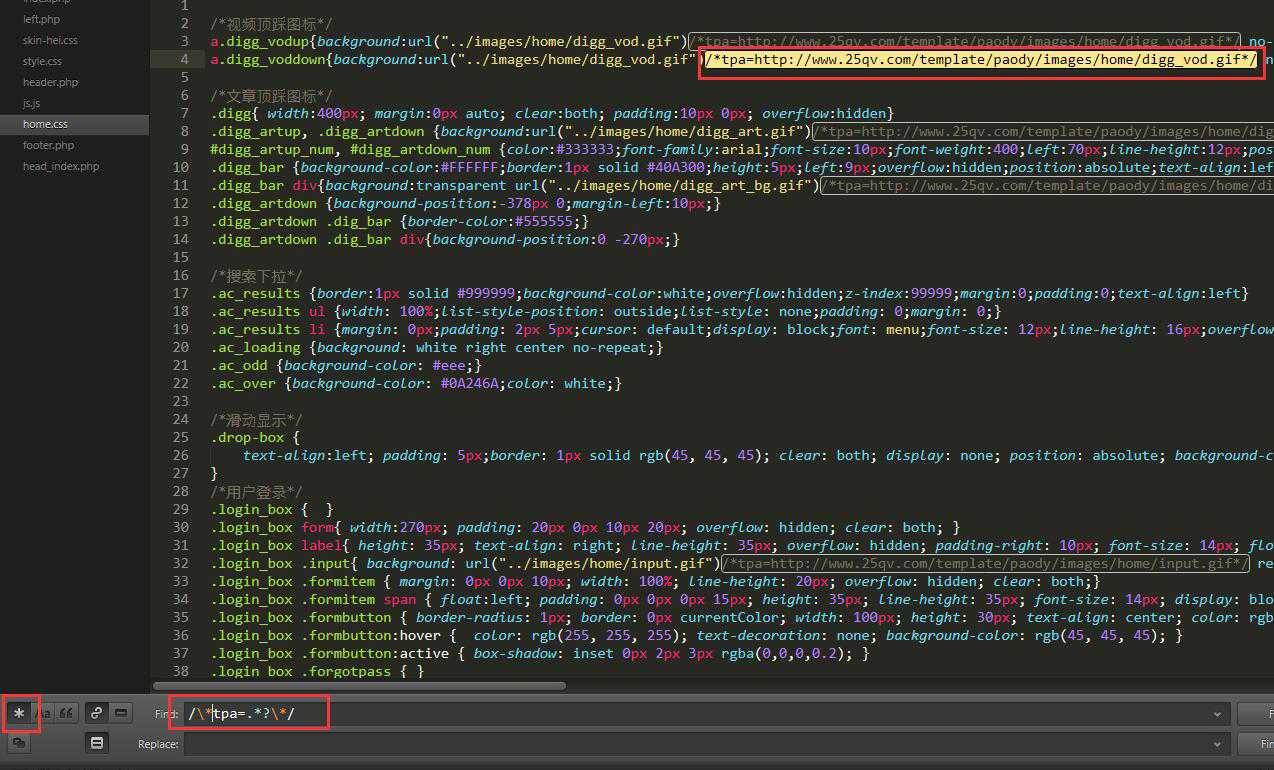Click inside the Find input field
The height and width of the screenshot is (770, 1274).
point(705,714)
